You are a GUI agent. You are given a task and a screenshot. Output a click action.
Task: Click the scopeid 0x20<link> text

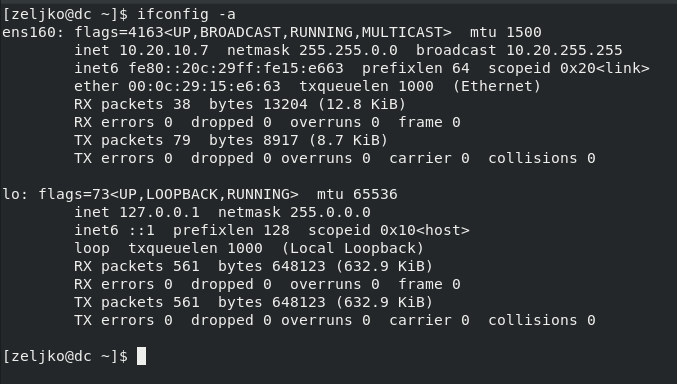[569, 68]
